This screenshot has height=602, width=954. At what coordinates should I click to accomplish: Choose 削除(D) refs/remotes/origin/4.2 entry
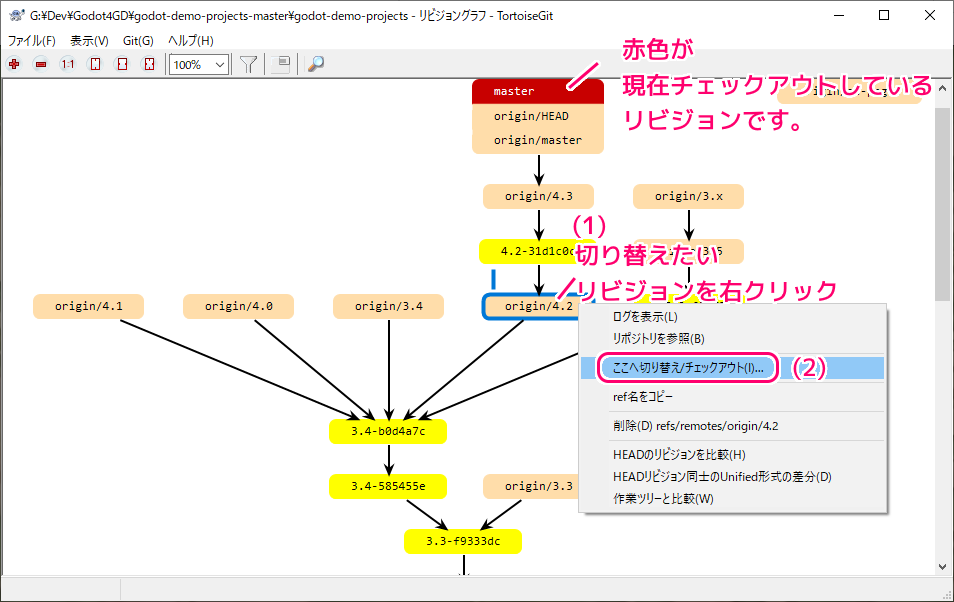[733, 426]
